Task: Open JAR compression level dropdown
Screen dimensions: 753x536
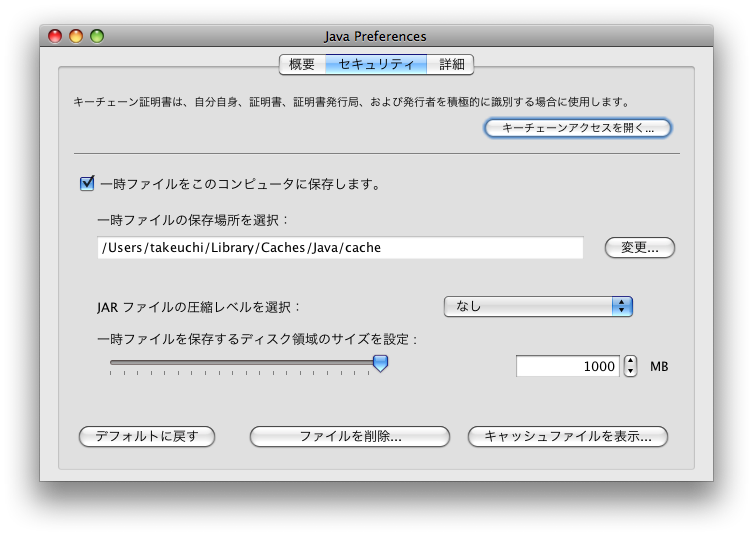Action: pos(538,306)
